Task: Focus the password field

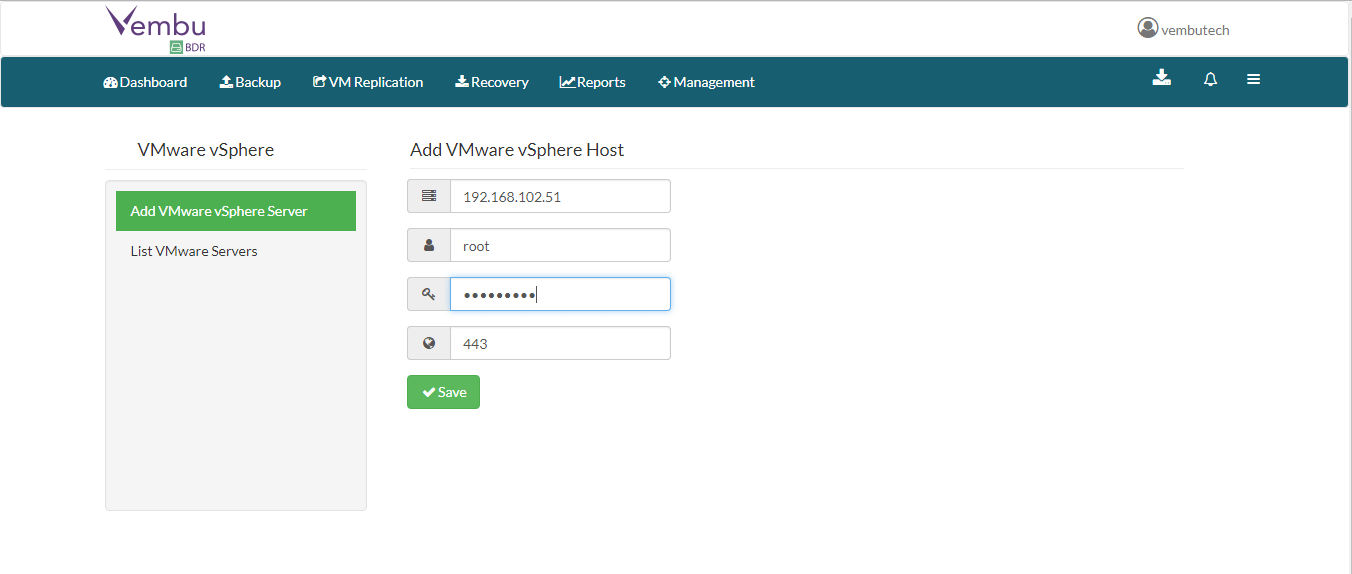Action: point(560,294)
